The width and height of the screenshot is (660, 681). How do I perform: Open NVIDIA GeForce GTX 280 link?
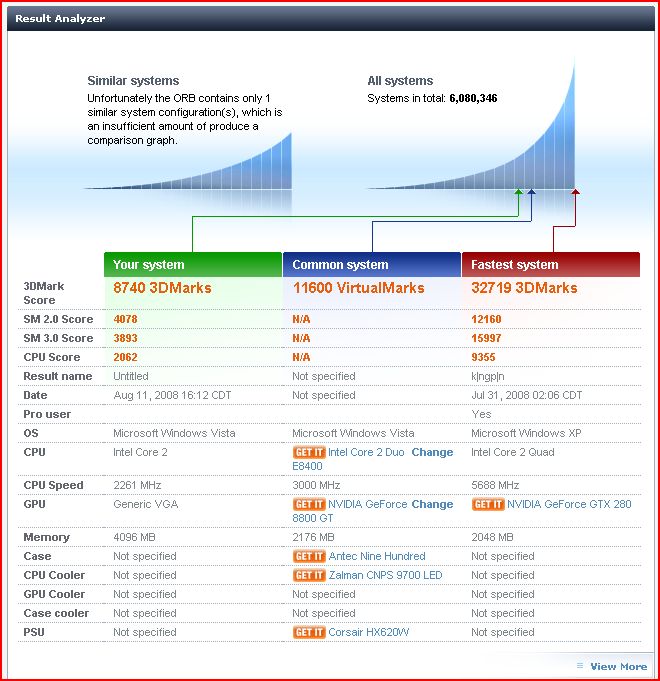point(569,504)
